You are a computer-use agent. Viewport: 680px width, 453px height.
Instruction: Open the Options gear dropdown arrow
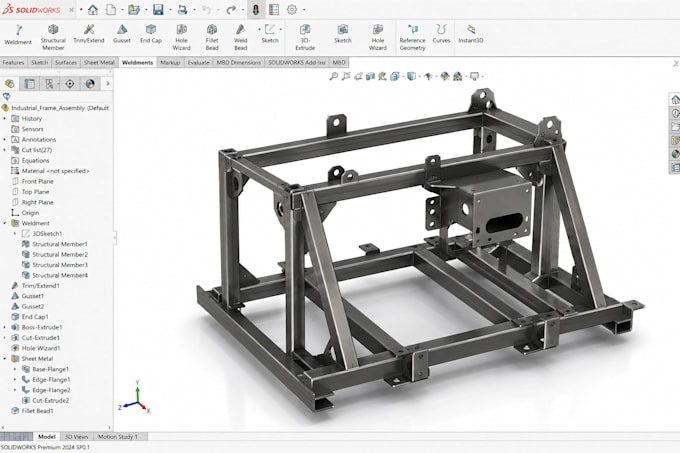(304, 9)
